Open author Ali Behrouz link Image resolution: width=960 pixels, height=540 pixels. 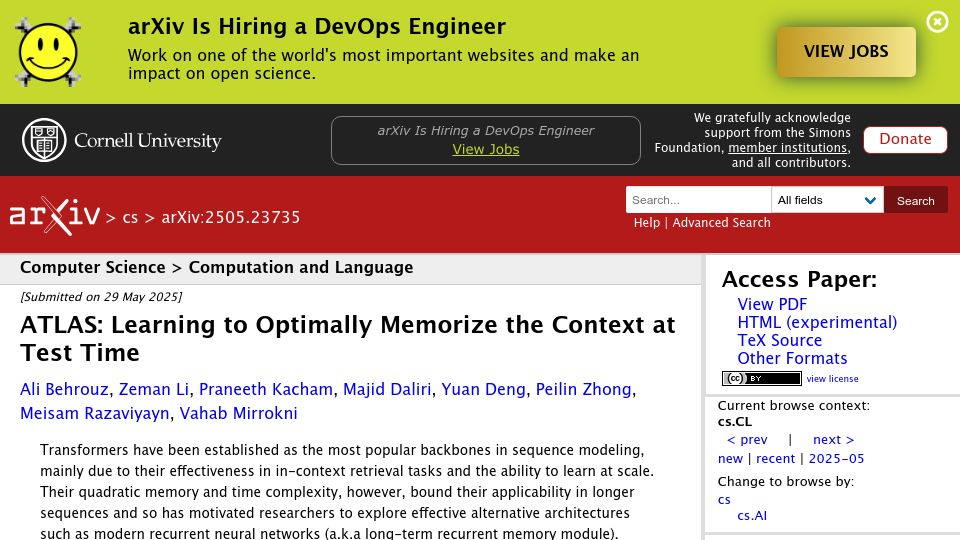point(64,389)
